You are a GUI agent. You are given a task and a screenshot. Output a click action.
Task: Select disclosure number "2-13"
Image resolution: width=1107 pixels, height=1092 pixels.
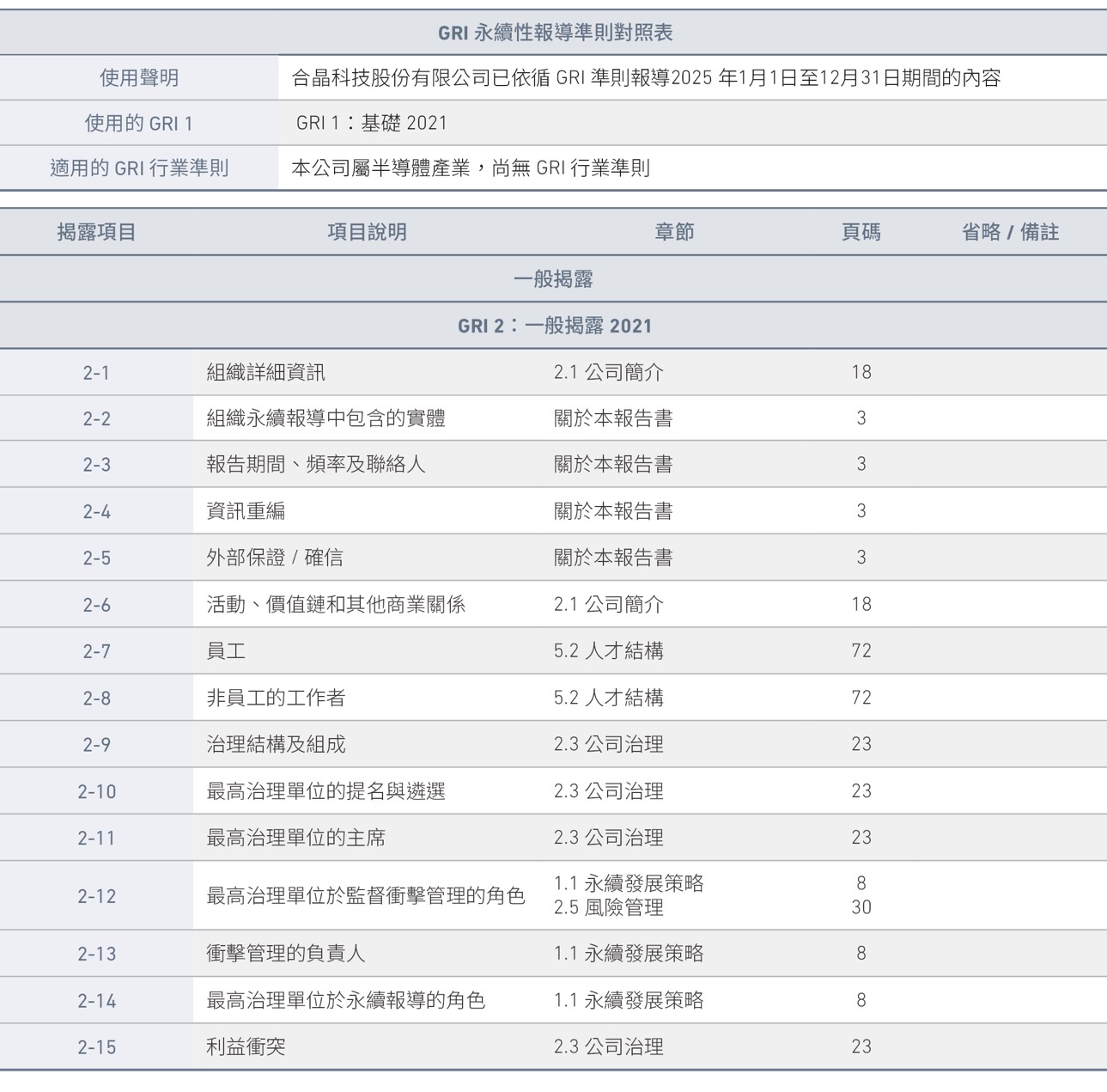coord(96,954)
